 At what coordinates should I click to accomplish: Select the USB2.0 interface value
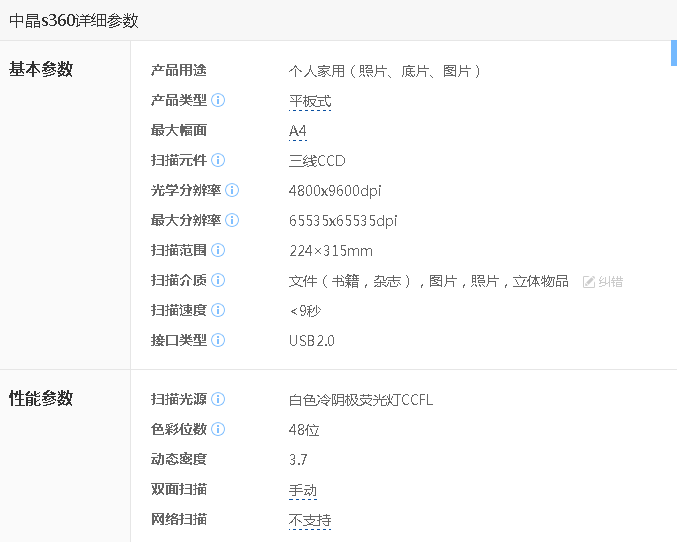312,341
